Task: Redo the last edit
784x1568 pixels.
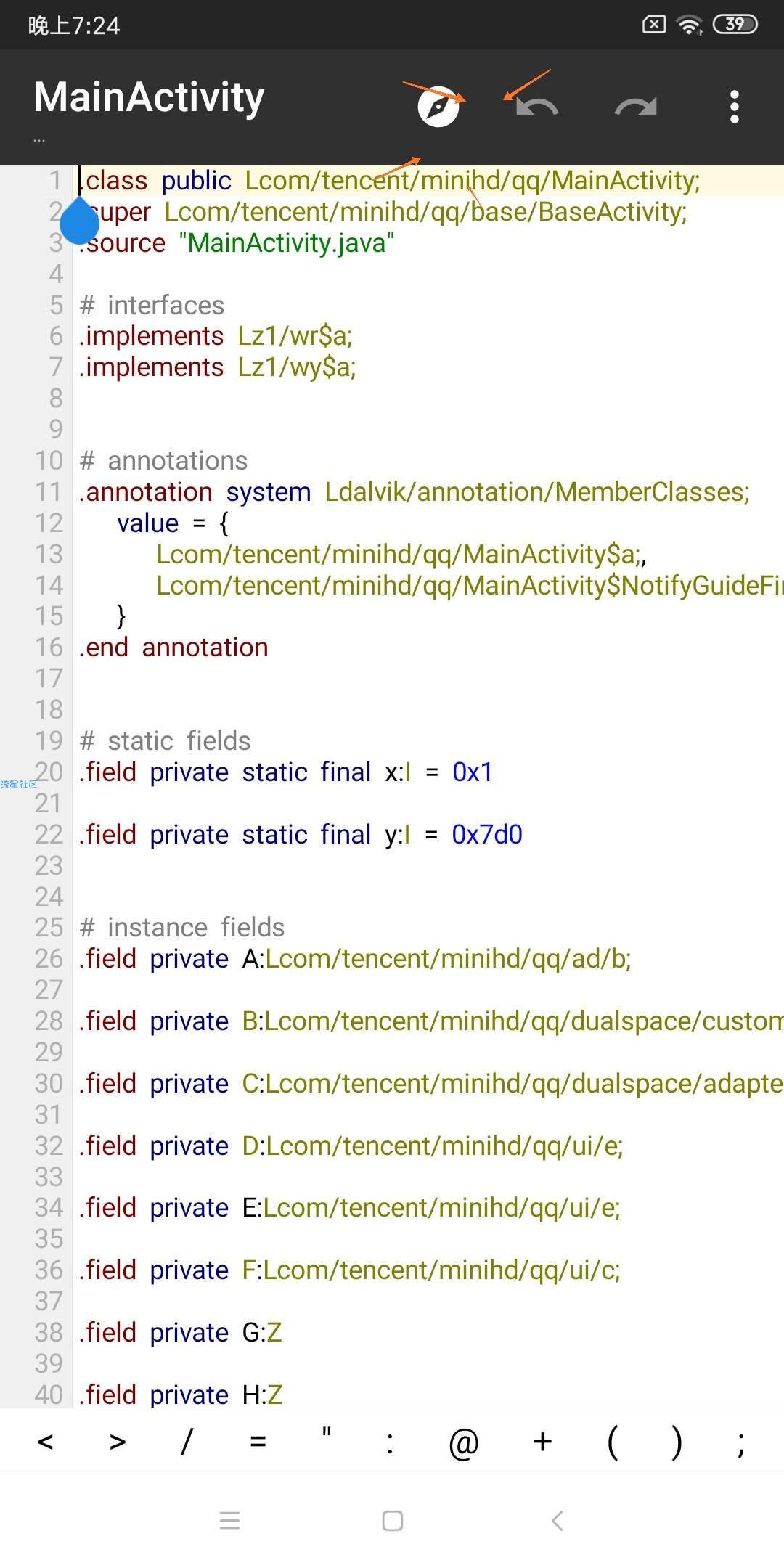Action: tap(636, 107)
